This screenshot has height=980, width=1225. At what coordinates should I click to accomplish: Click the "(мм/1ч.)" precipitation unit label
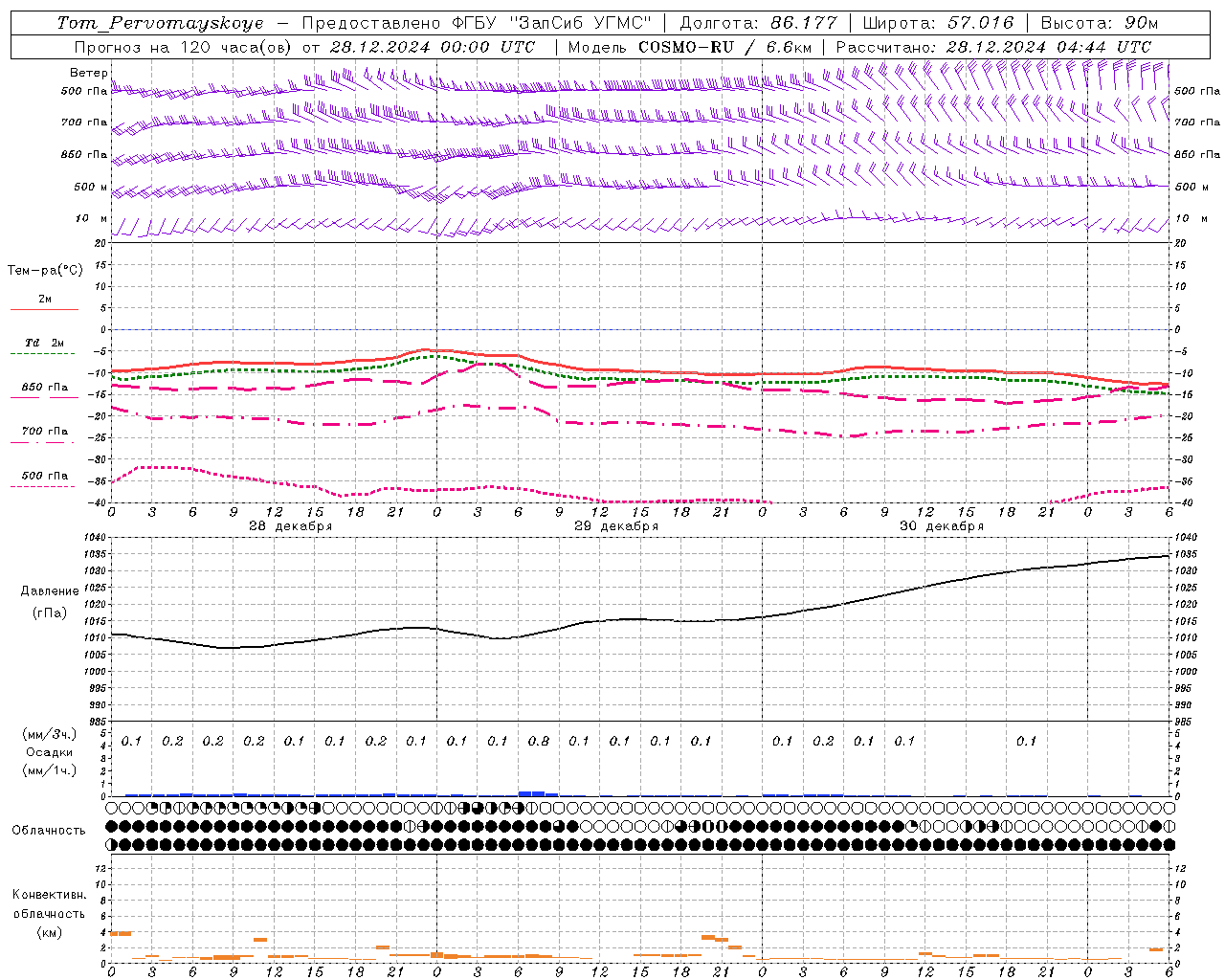[49, 770]
